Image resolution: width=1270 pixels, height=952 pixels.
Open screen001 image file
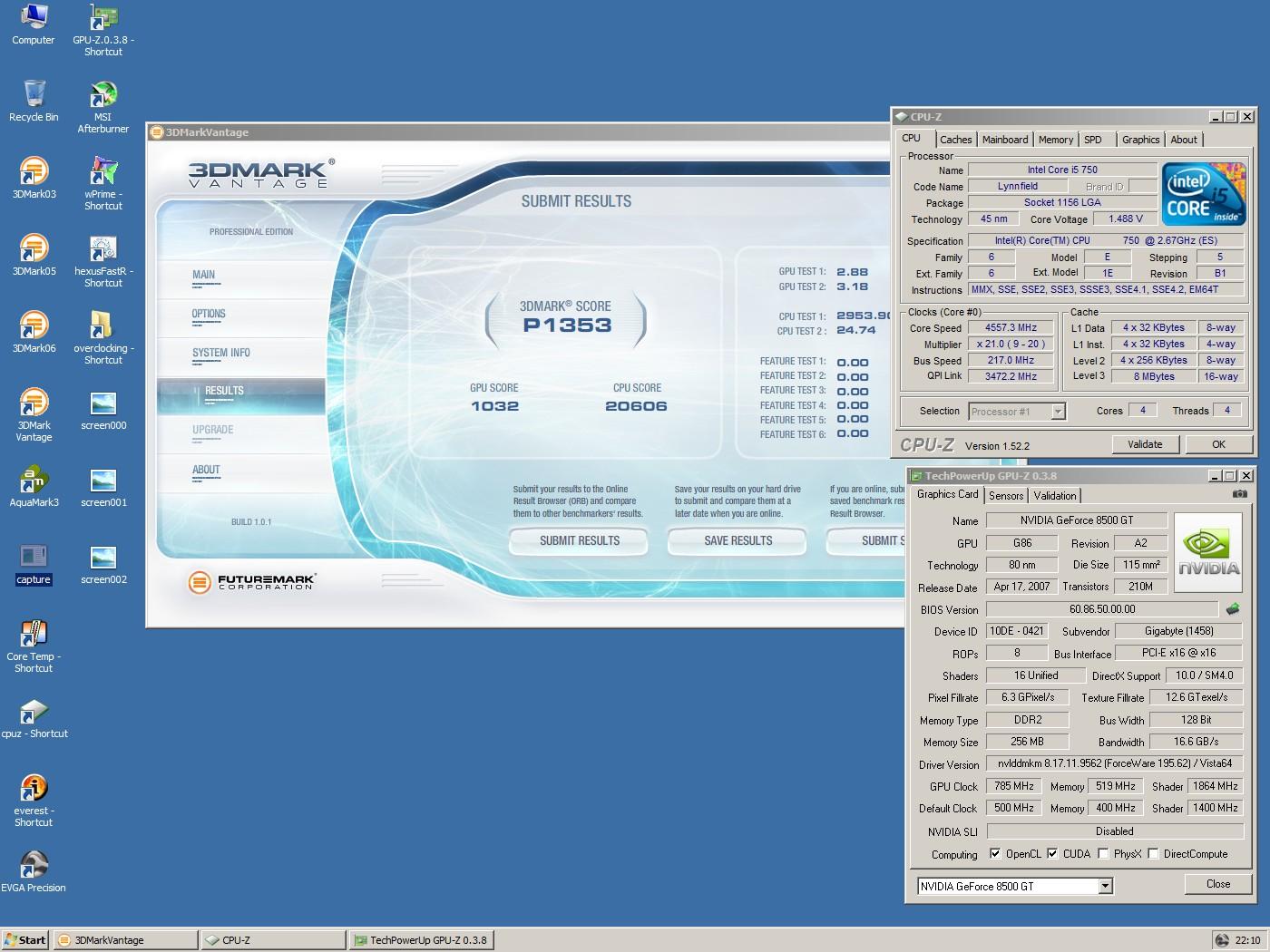coord(103,487)
